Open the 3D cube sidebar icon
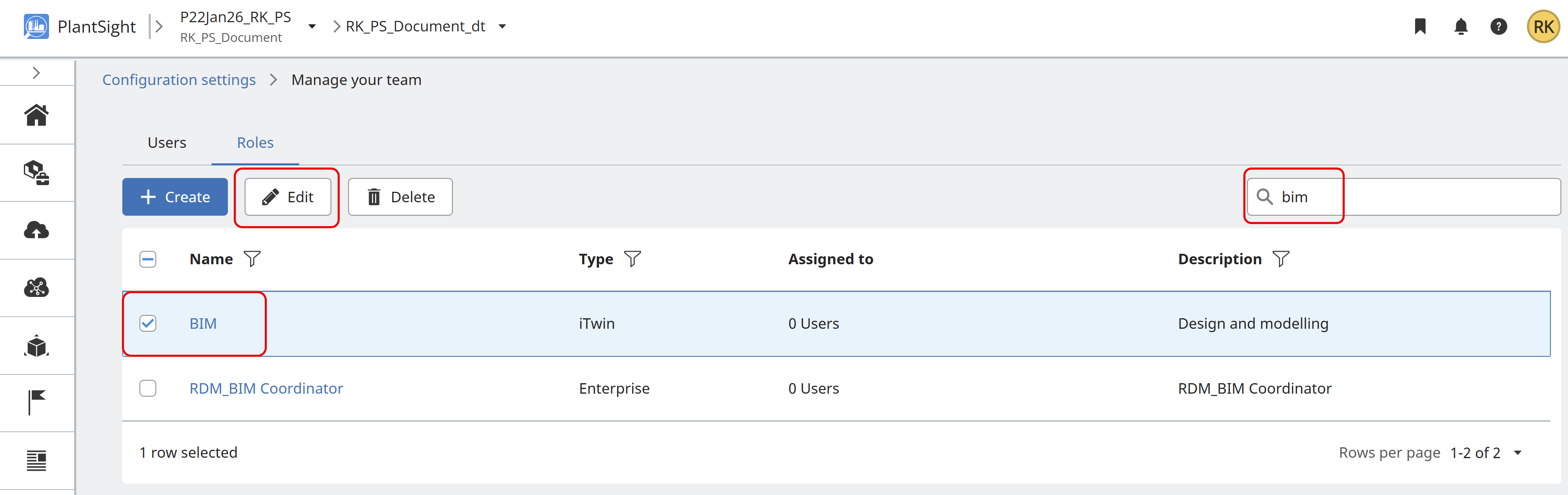Image resolution: width=1568 pixels, height=495 pixels. click(x=36, y=345)
